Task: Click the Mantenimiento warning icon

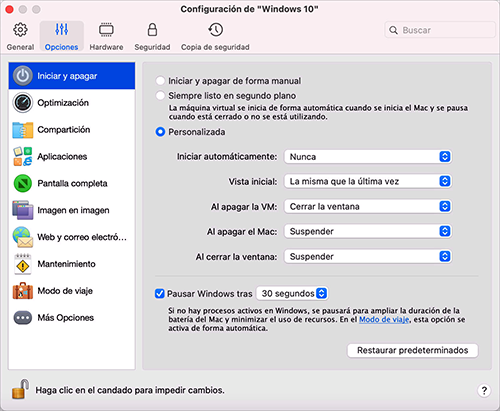Action: coord(23,264)
